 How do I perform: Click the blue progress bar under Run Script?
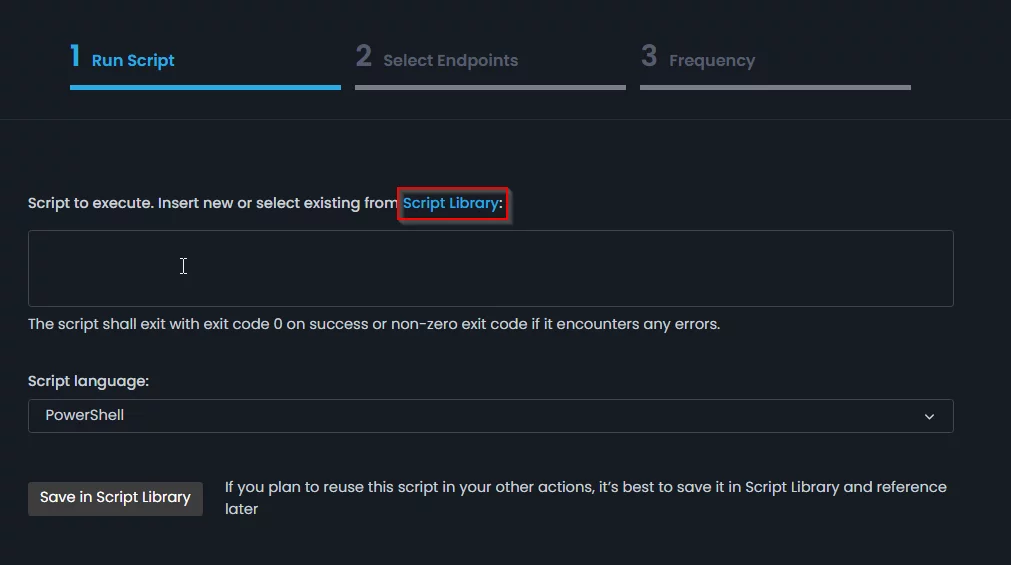[205, 87]
